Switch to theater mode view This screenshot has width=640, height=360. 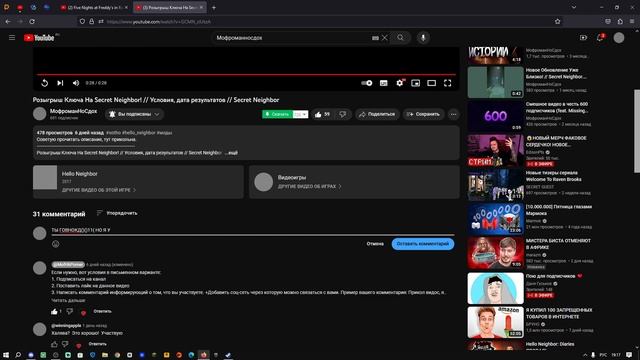pyautogui.click(x=431, y=83)
